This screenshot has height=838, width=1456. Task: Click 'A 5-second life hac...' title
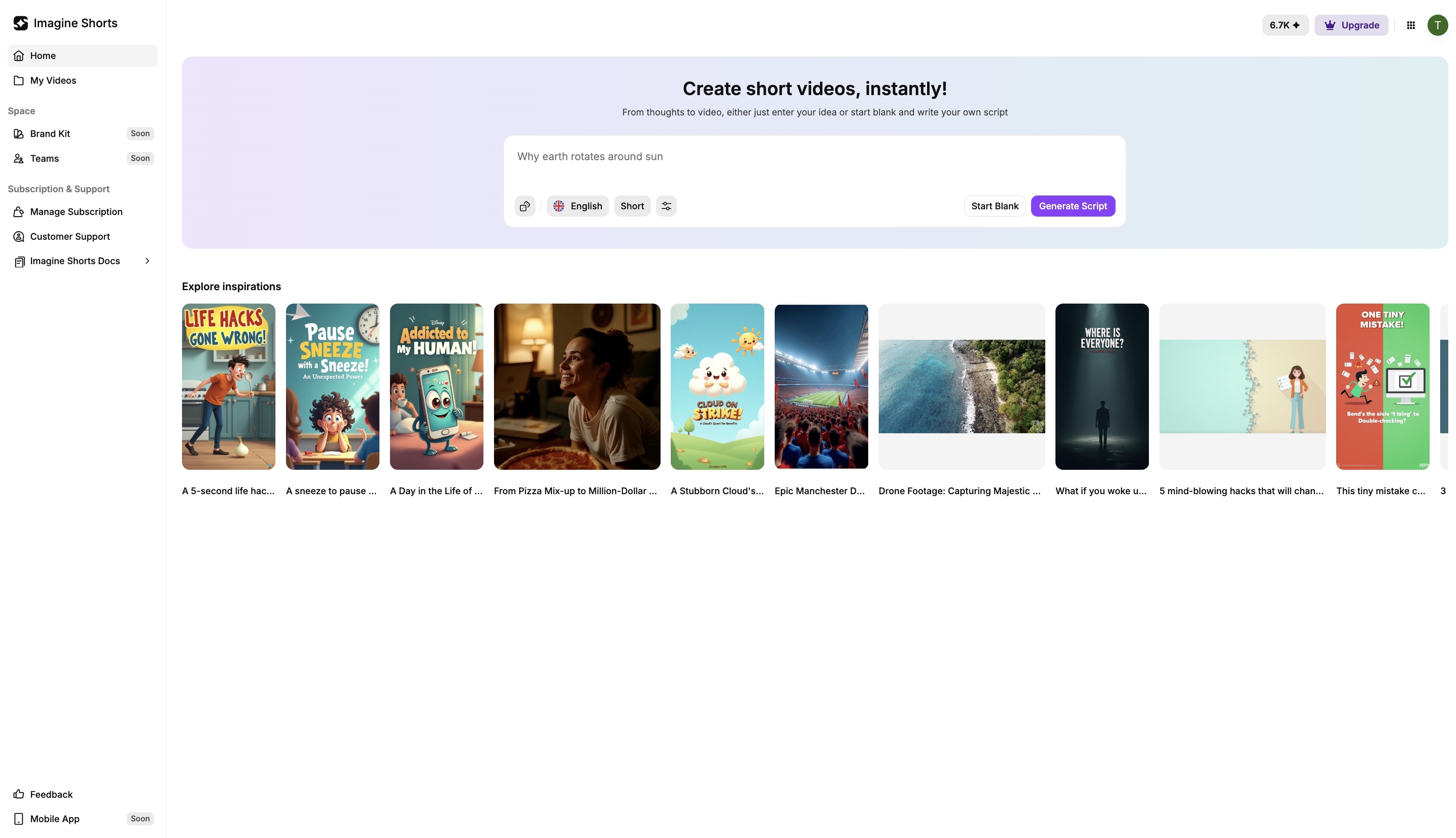tap(228, 491)
